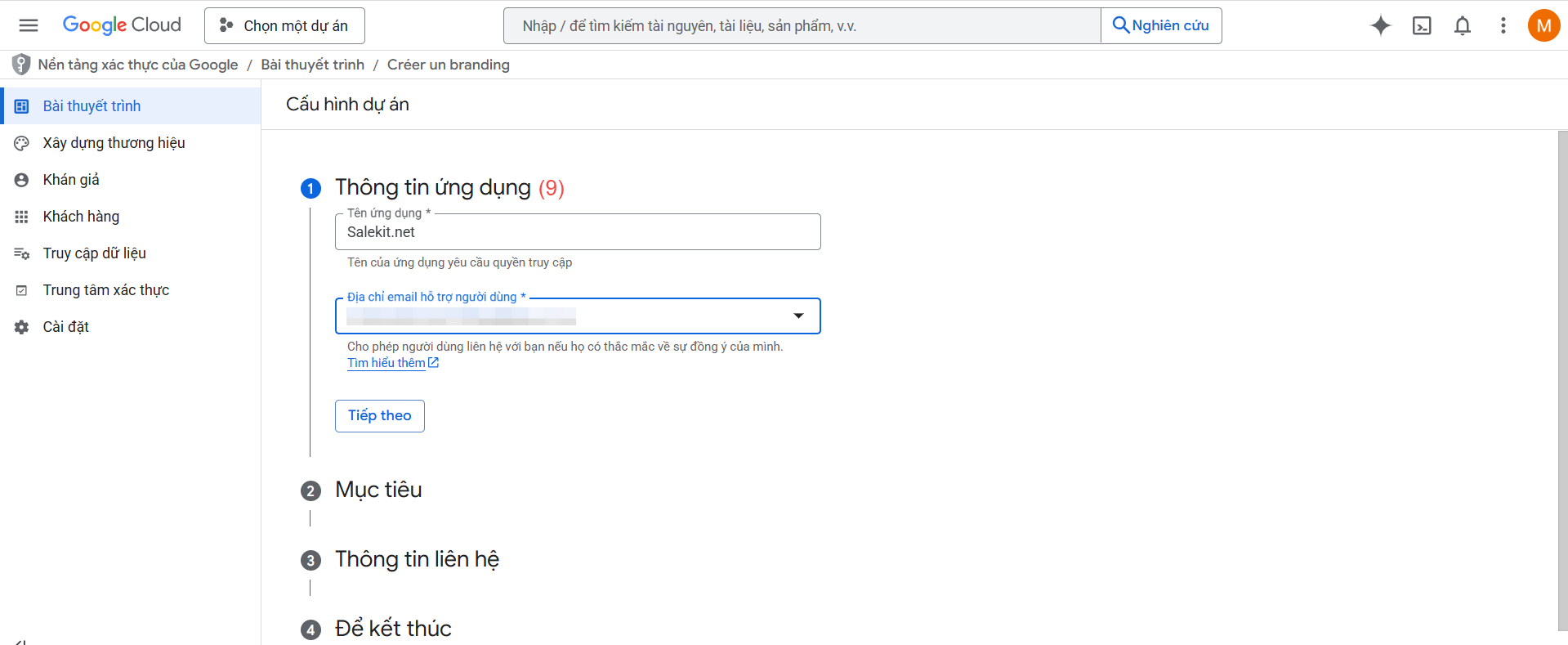Click Bài thuyết trình sidebar icon

22,106
